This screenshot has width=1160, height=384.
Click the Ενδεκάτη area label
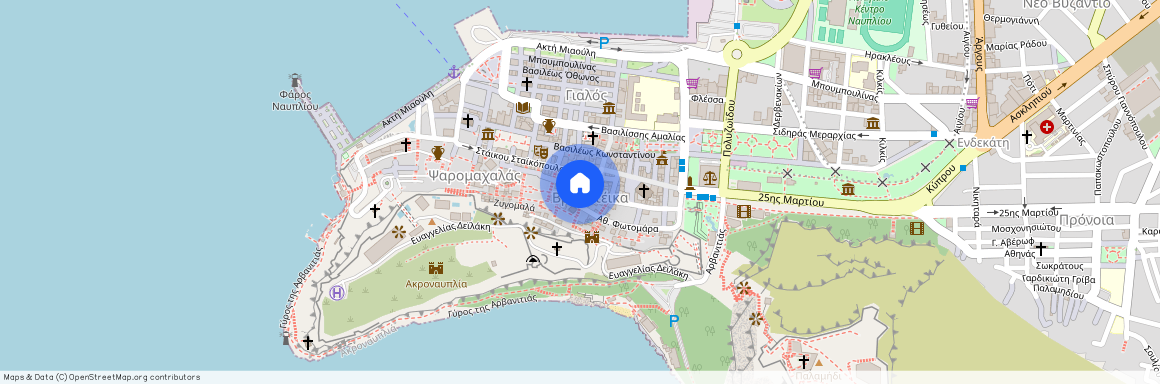pos(983,142)
